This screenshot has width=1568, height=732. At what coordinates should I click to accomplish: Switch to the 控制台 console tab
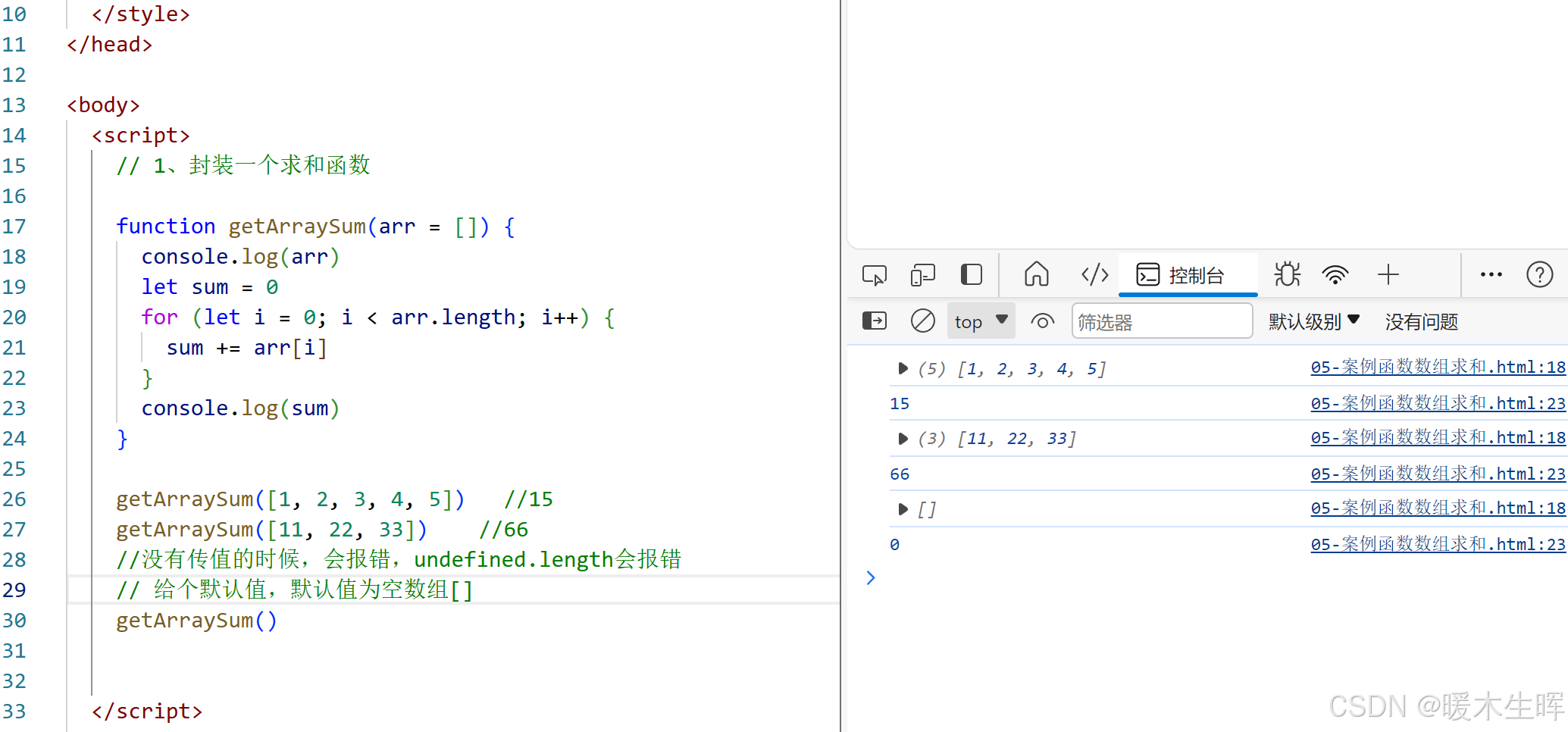click(1188, 275)
